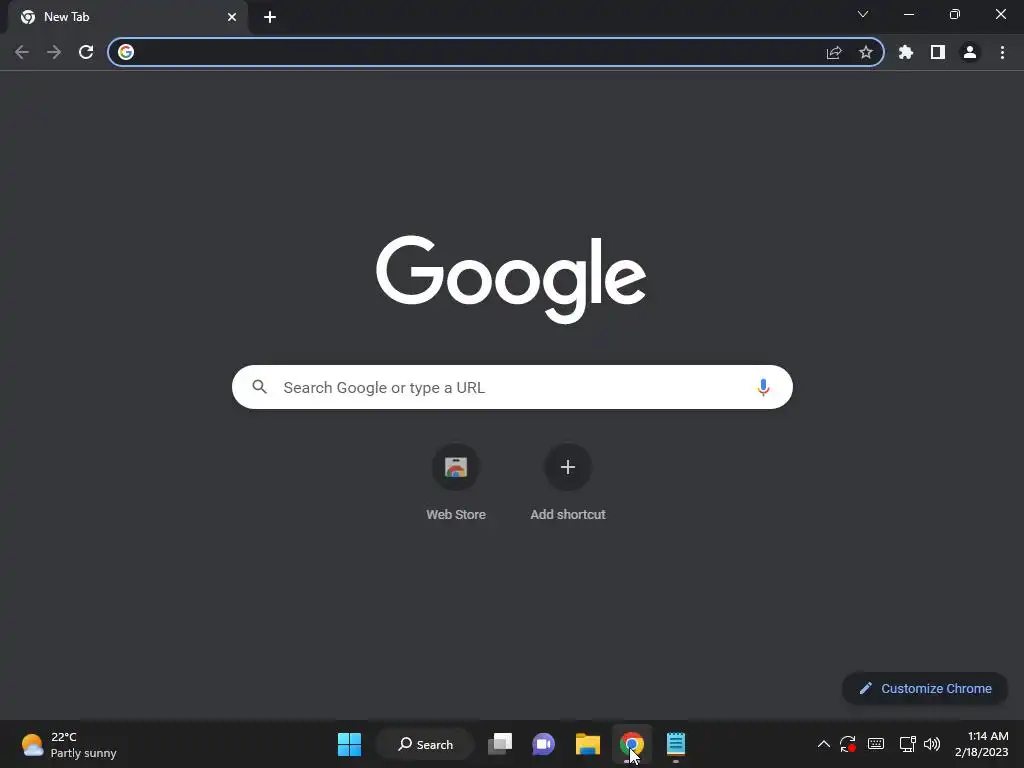Click the update sync tray icon

[x=848, y=744]
